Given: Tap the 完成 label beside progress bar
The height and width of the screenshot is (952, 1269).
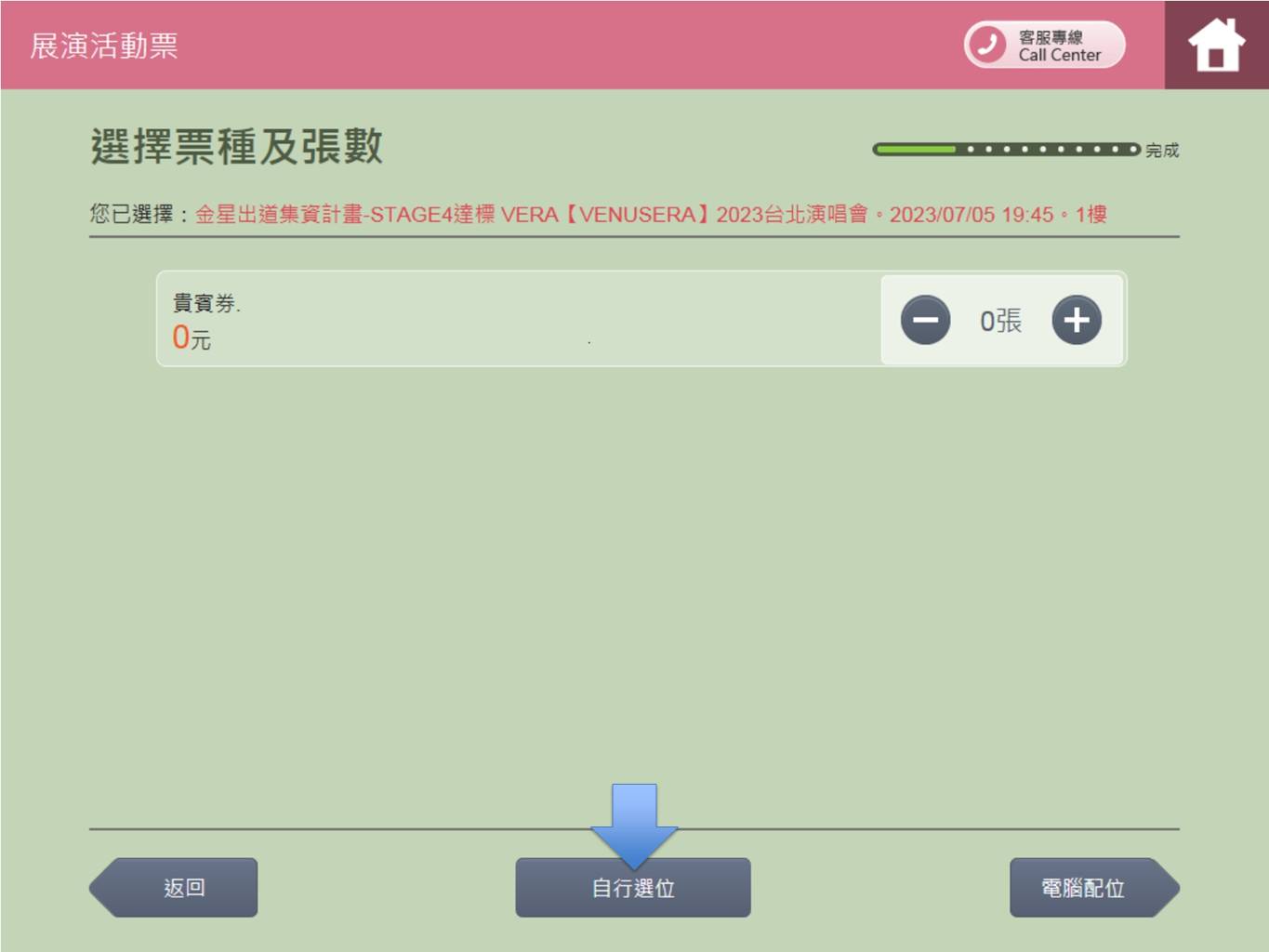Looking at the screenshot, I should click(x=1162, y=151).
